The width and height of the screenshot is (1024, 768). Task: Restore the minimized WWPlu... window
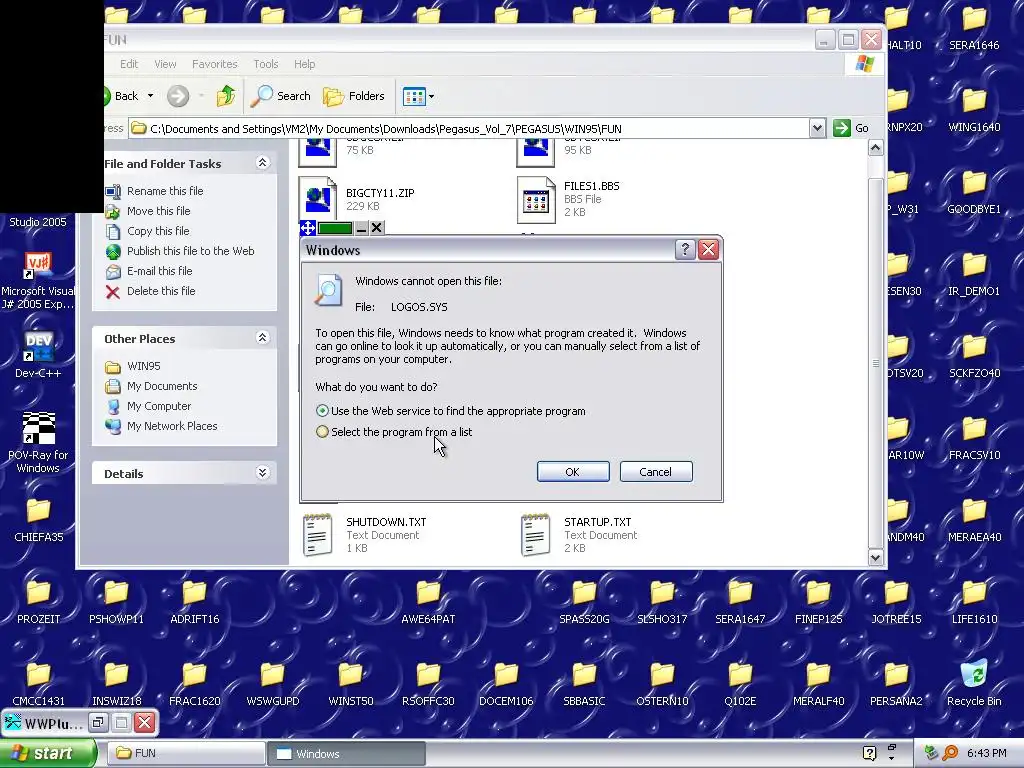click(x=98, y=722)
